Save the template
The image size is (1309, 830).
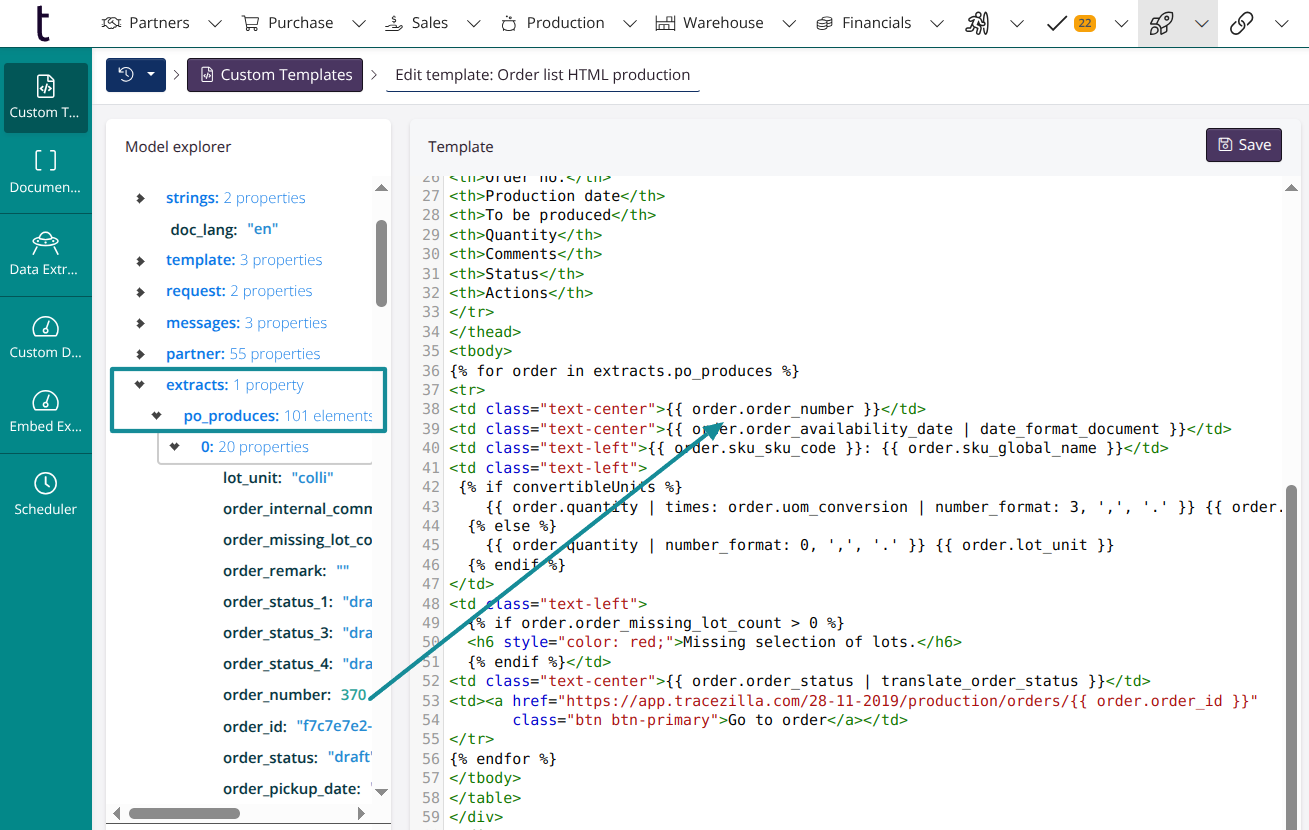[x=1244, y=145]
